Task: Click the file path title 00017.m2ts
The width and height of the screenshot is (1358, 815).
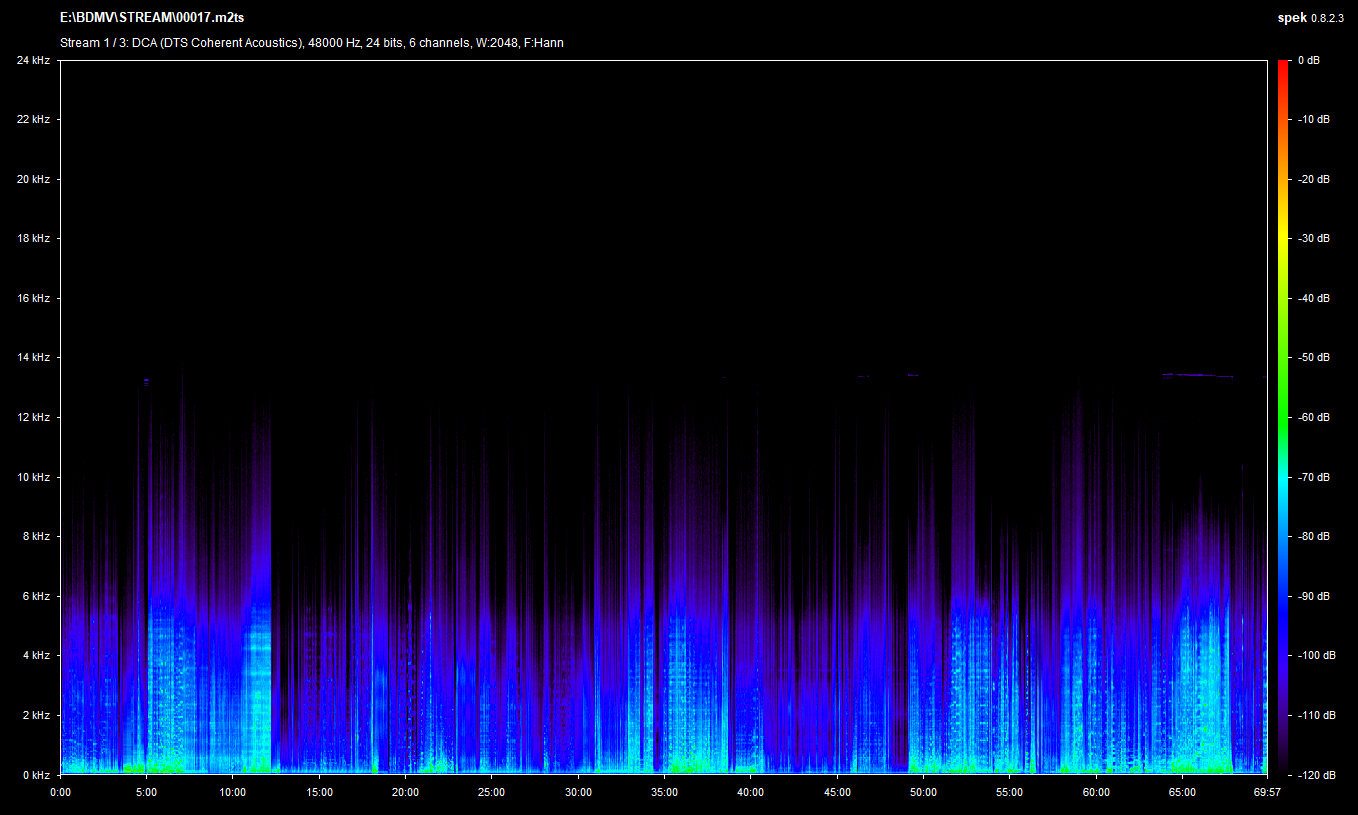Action: [x=152, y=17]
